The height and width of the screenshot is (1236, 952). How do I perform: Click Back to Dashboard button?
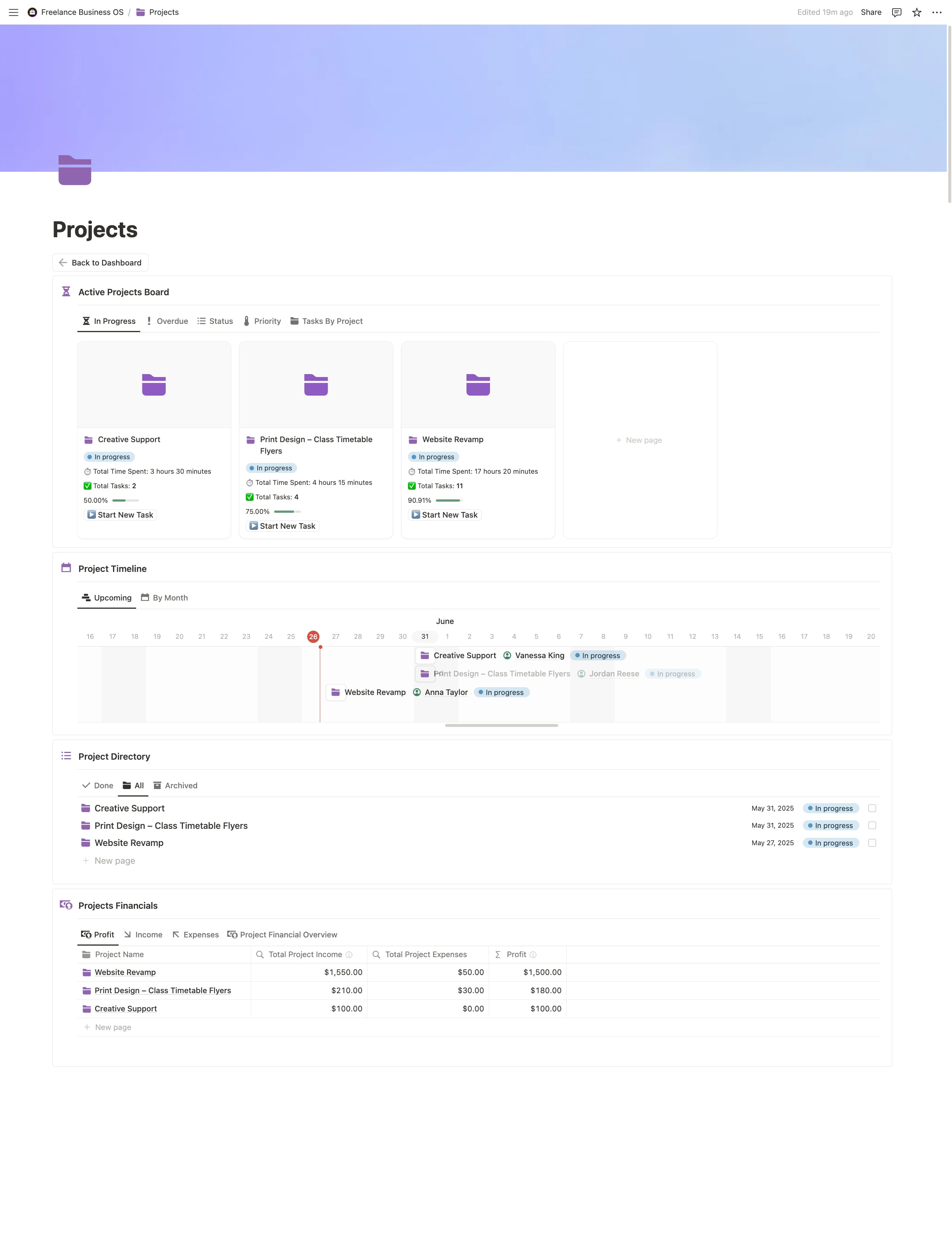[x=101, y=263]
